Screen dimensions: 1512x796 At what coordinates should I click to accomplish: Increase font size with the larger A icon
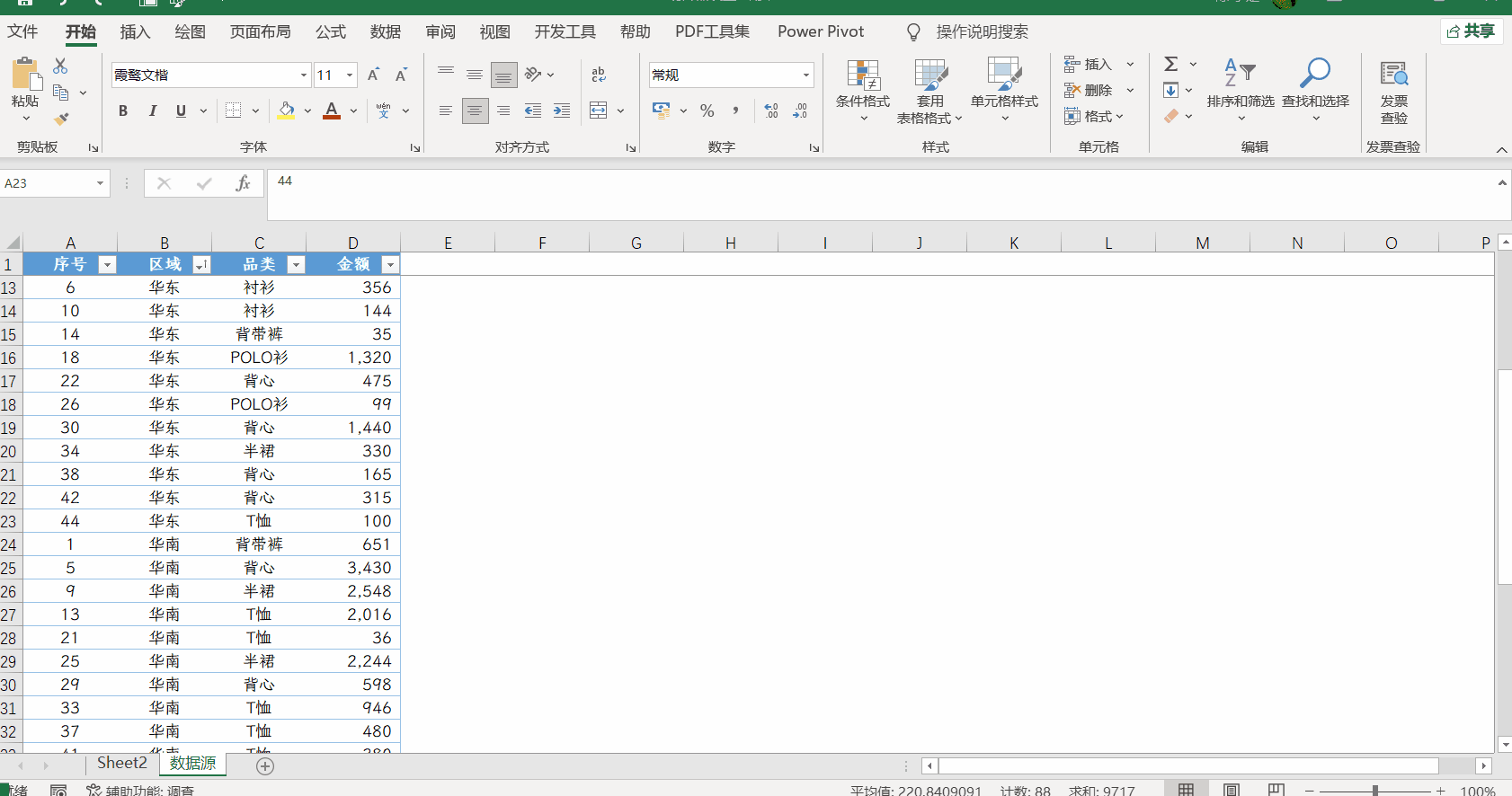point(373,75)
